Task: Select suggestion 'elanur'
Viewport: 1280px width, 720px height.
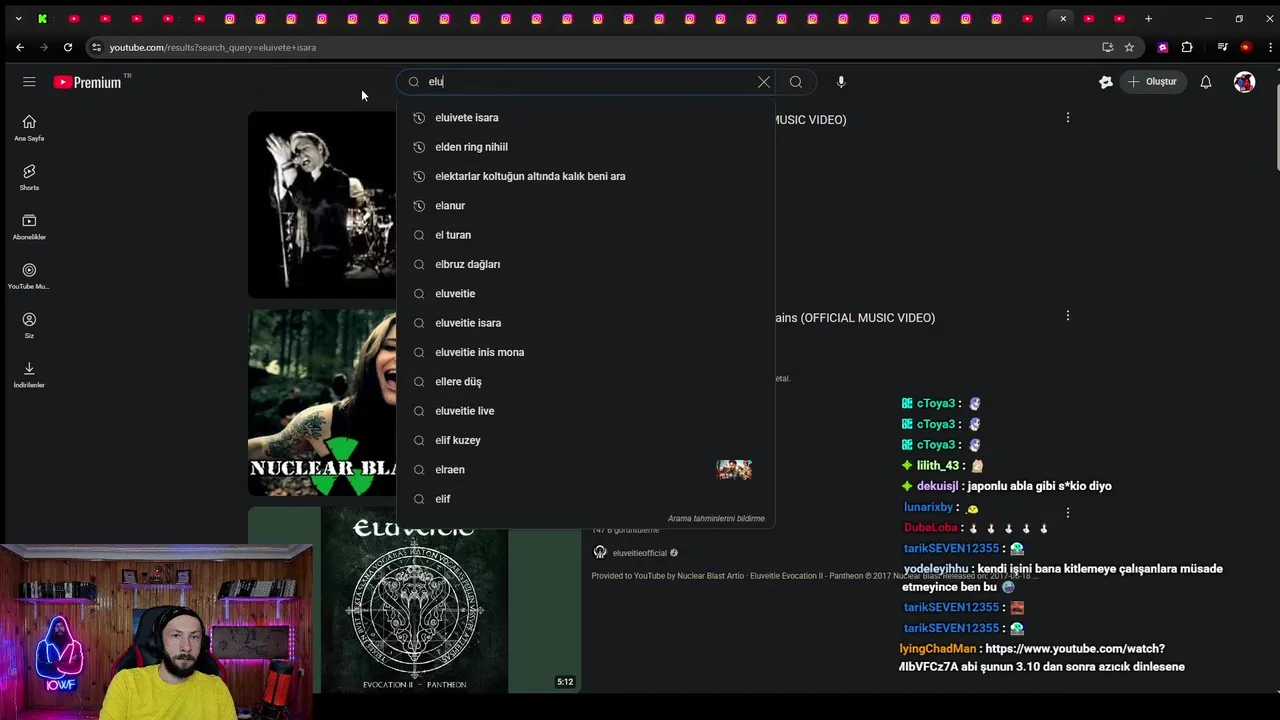Action: [586, 206]
